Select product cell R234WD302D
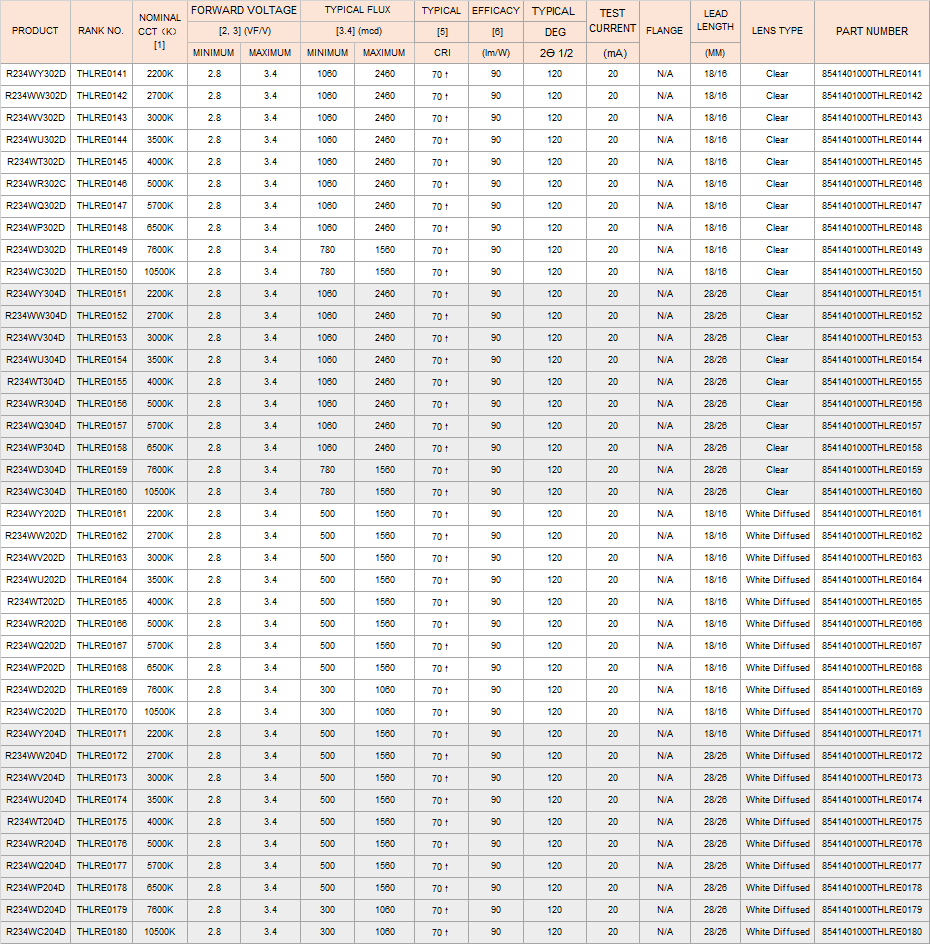Screen dimensions: 930x944 click(36, 250)
